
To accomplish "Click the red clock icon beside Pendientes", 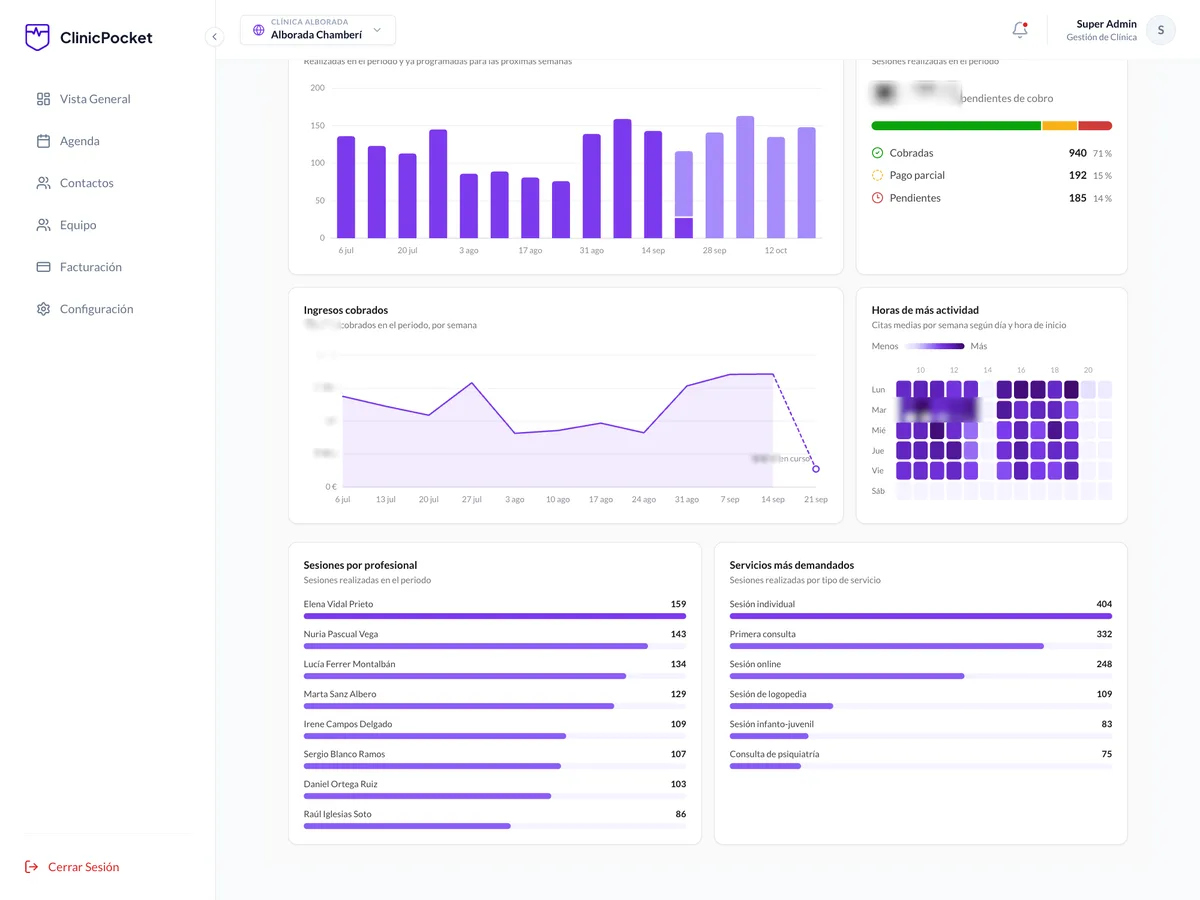I will coord(878,198).
